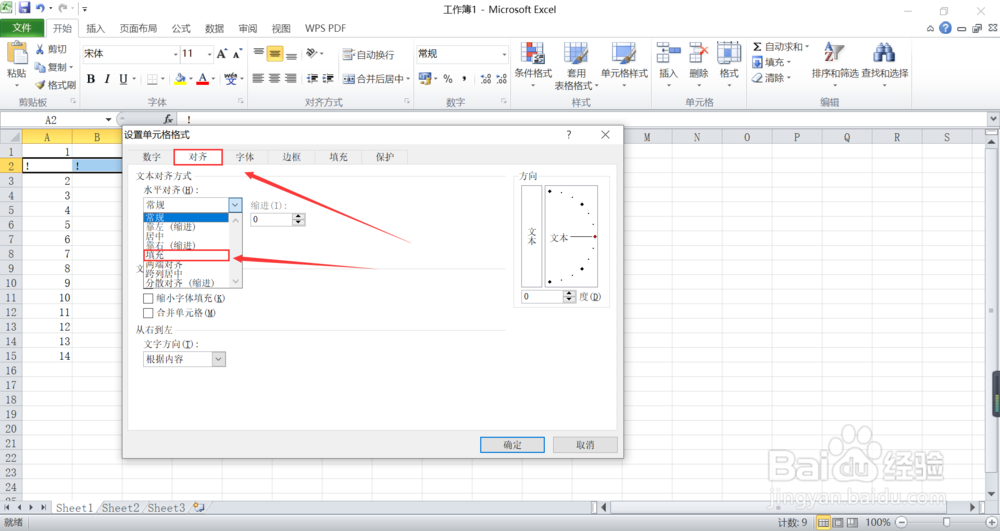Click the Wrap Text (自动换行) button
The height and width of the screenshot is (531, 1000).
click(x=368, y=55)
